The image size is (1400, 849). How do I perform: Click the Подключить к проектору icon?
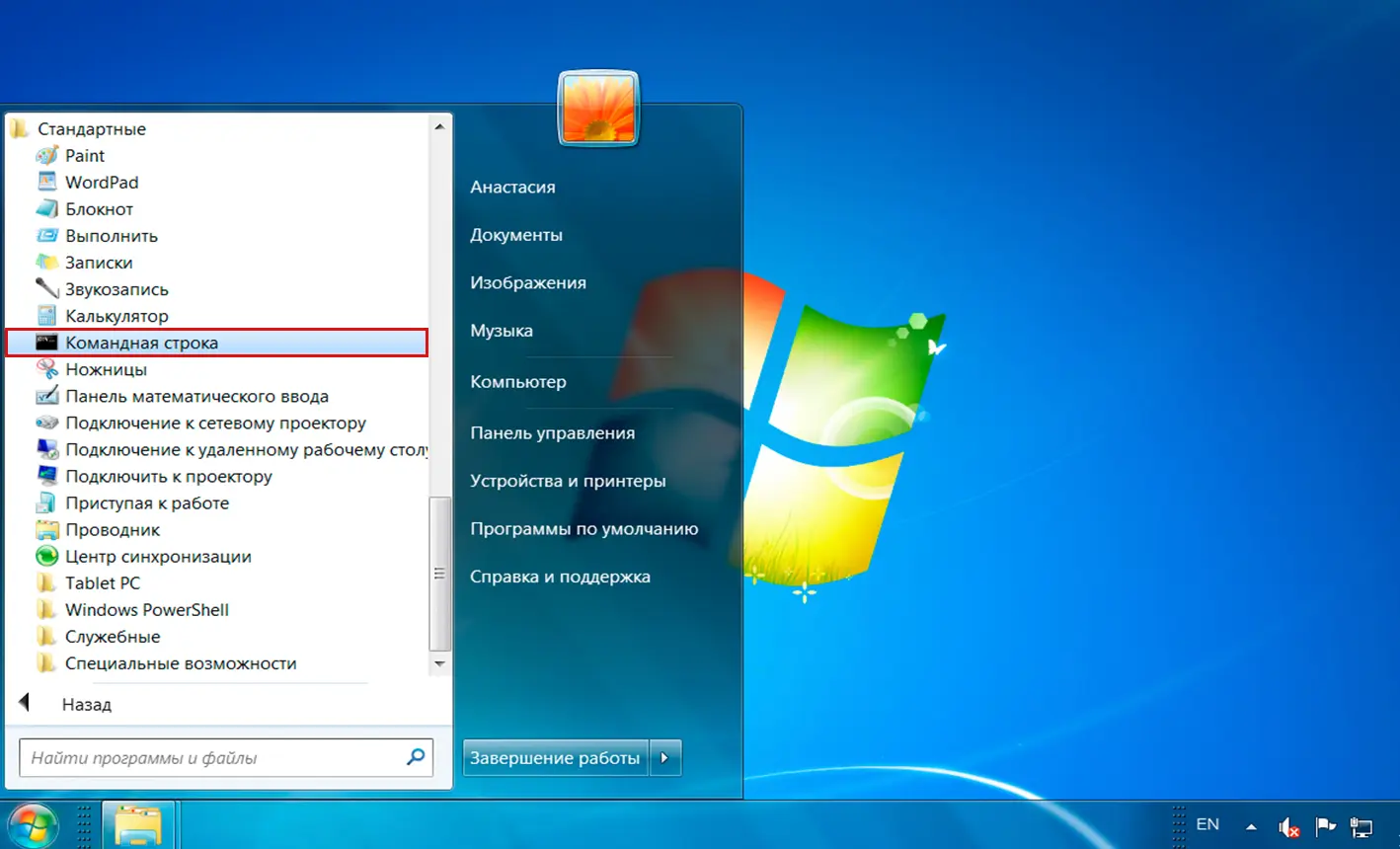click(47, 476)
